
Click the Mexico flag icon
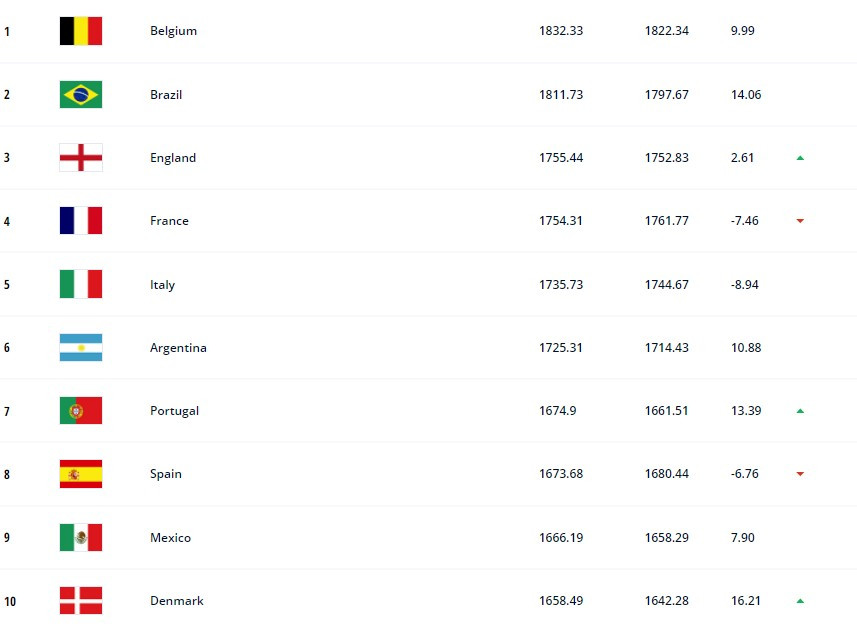(81, 538)
